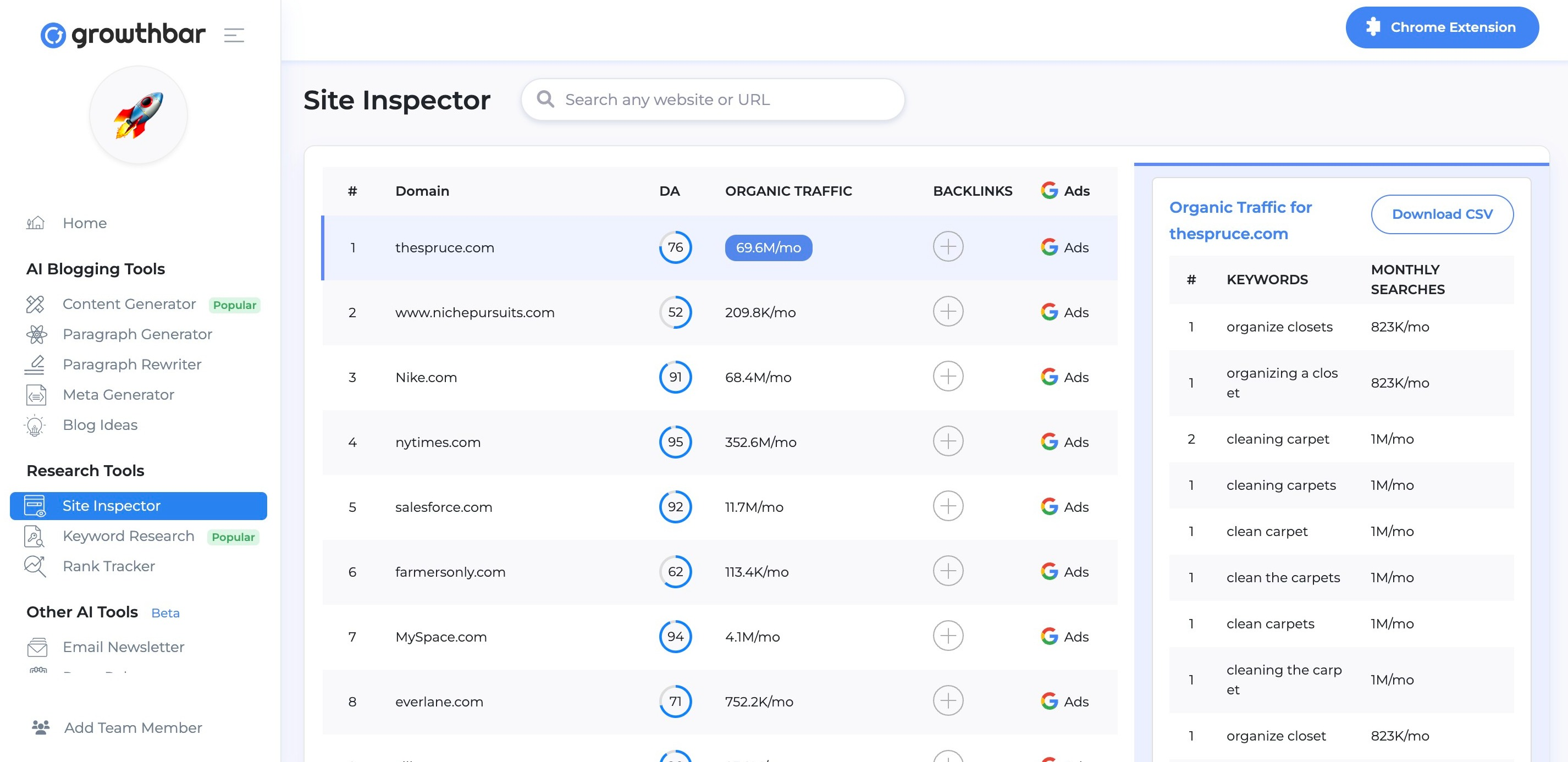Image resolution: width=1568 pixels, height=762 pixels.
Task: Expand backlinks plus for www.nichepursuits.com
Action: (x=948, y=312)
